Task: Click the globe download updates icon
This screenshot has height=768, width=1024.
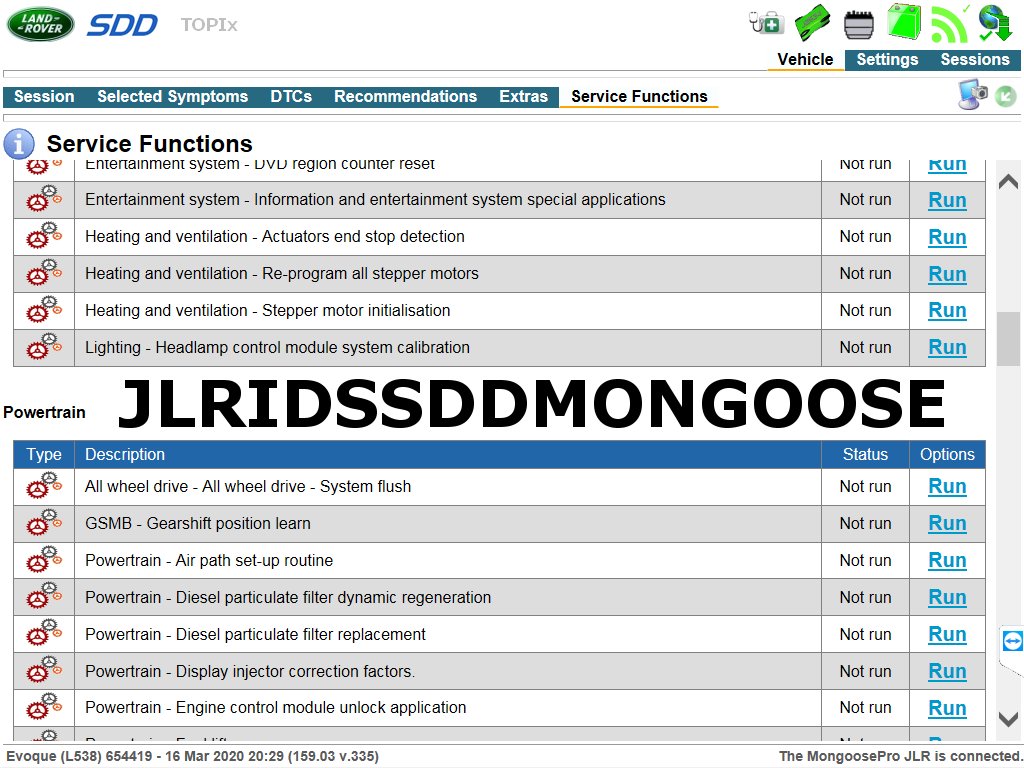Action: [x=995, y=23]
